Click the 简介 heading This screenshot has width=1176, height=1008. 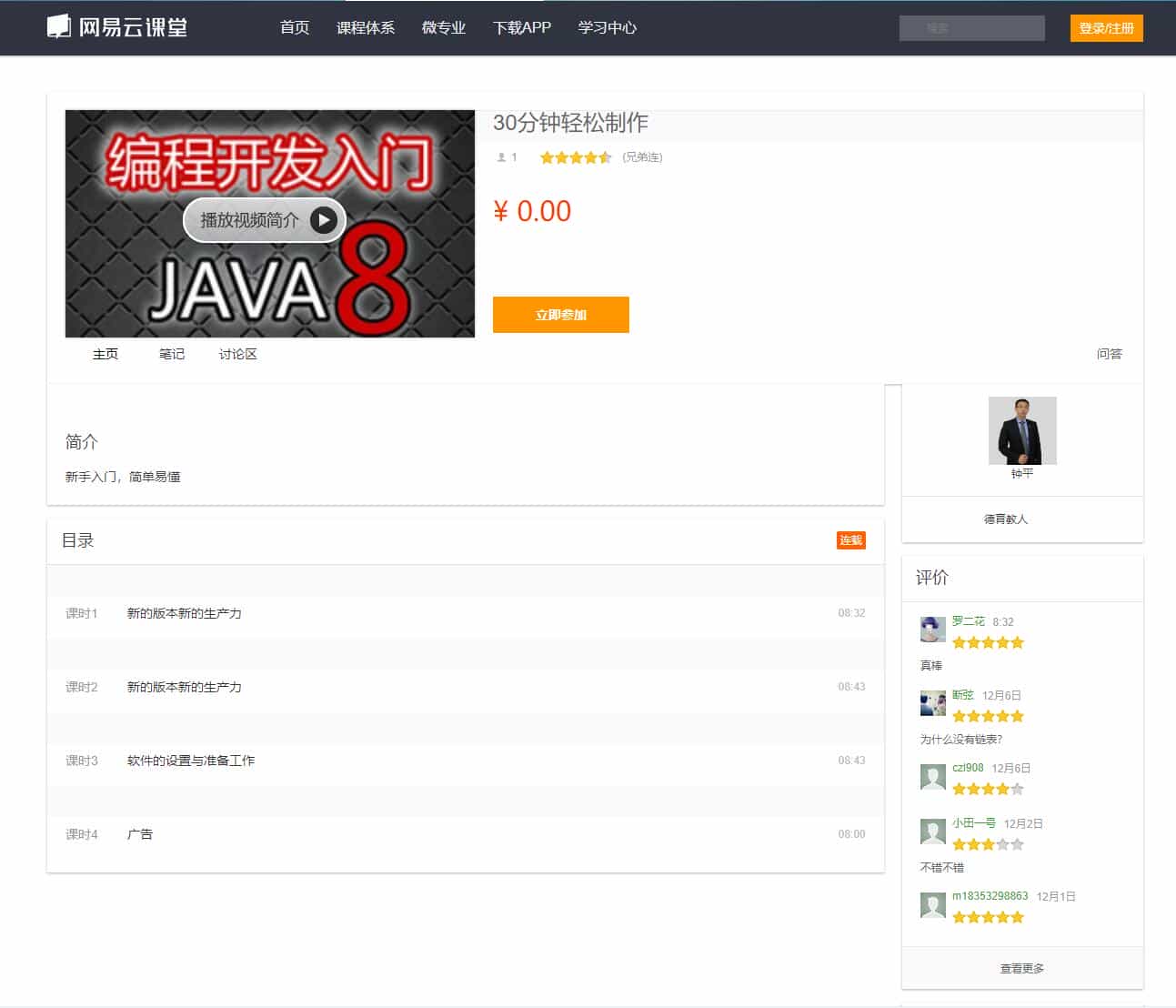click(x=82, y=442)
